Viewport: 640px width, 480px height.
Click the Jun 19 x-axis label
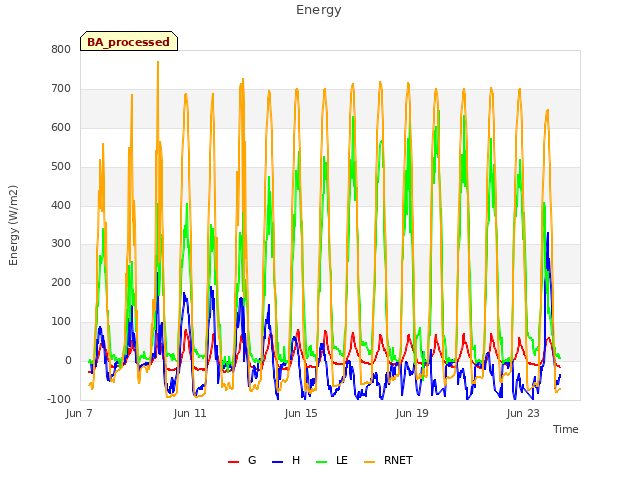point(412,413)
